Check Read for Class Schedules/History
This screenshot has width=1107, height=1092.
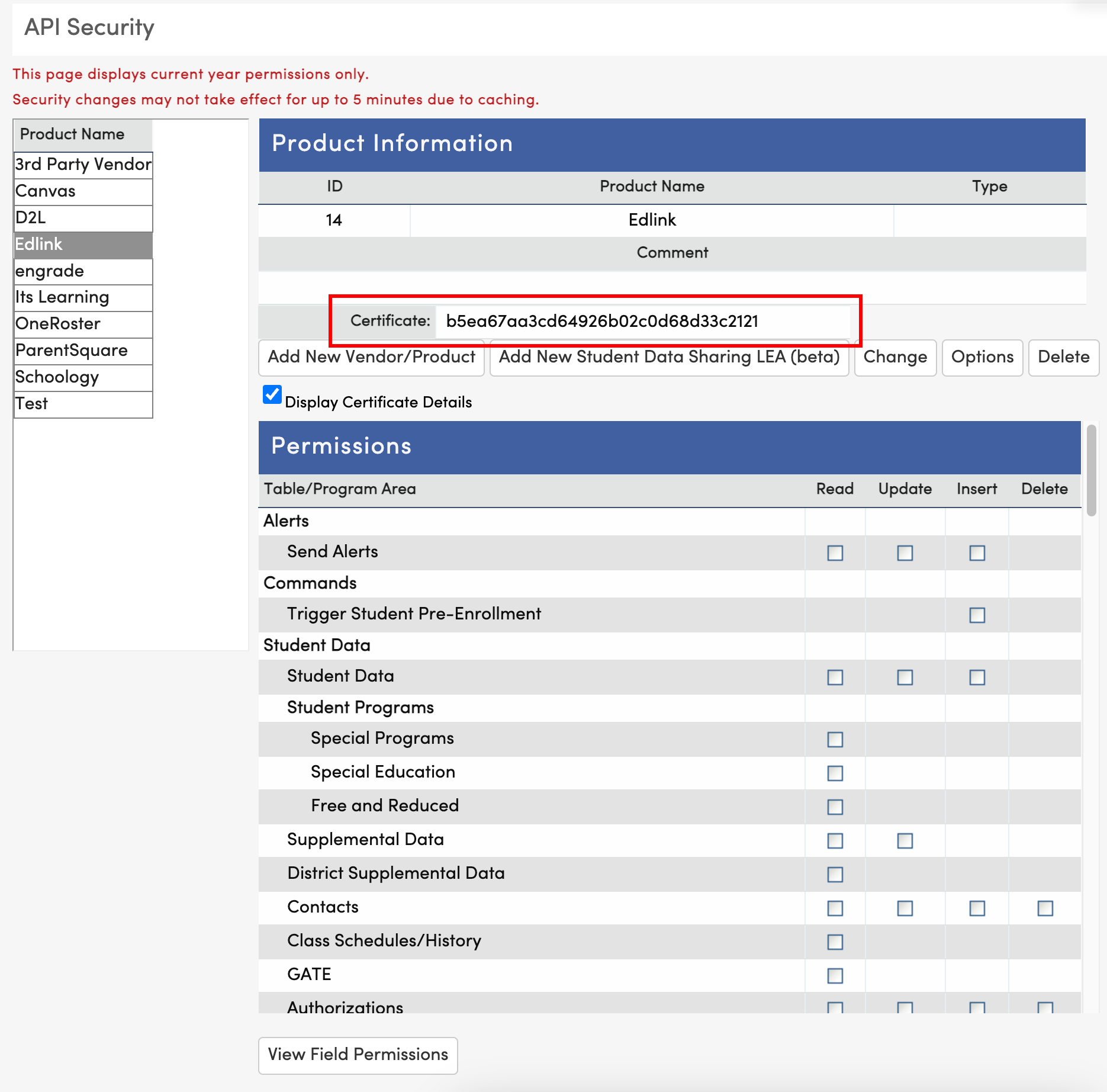tap(835, 942)
